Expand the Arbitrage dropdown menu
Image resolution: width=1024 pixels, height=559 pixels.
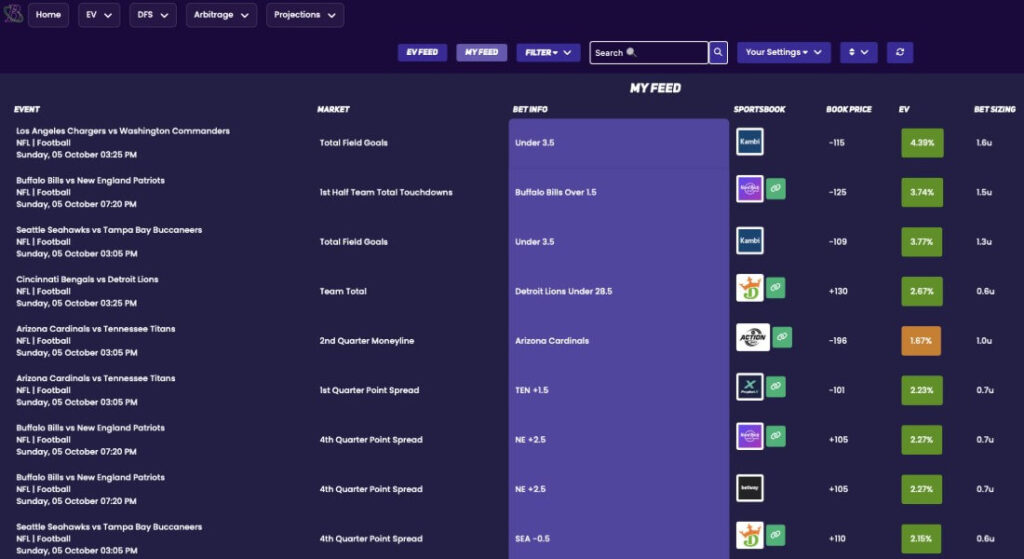(x=221, y=15)
